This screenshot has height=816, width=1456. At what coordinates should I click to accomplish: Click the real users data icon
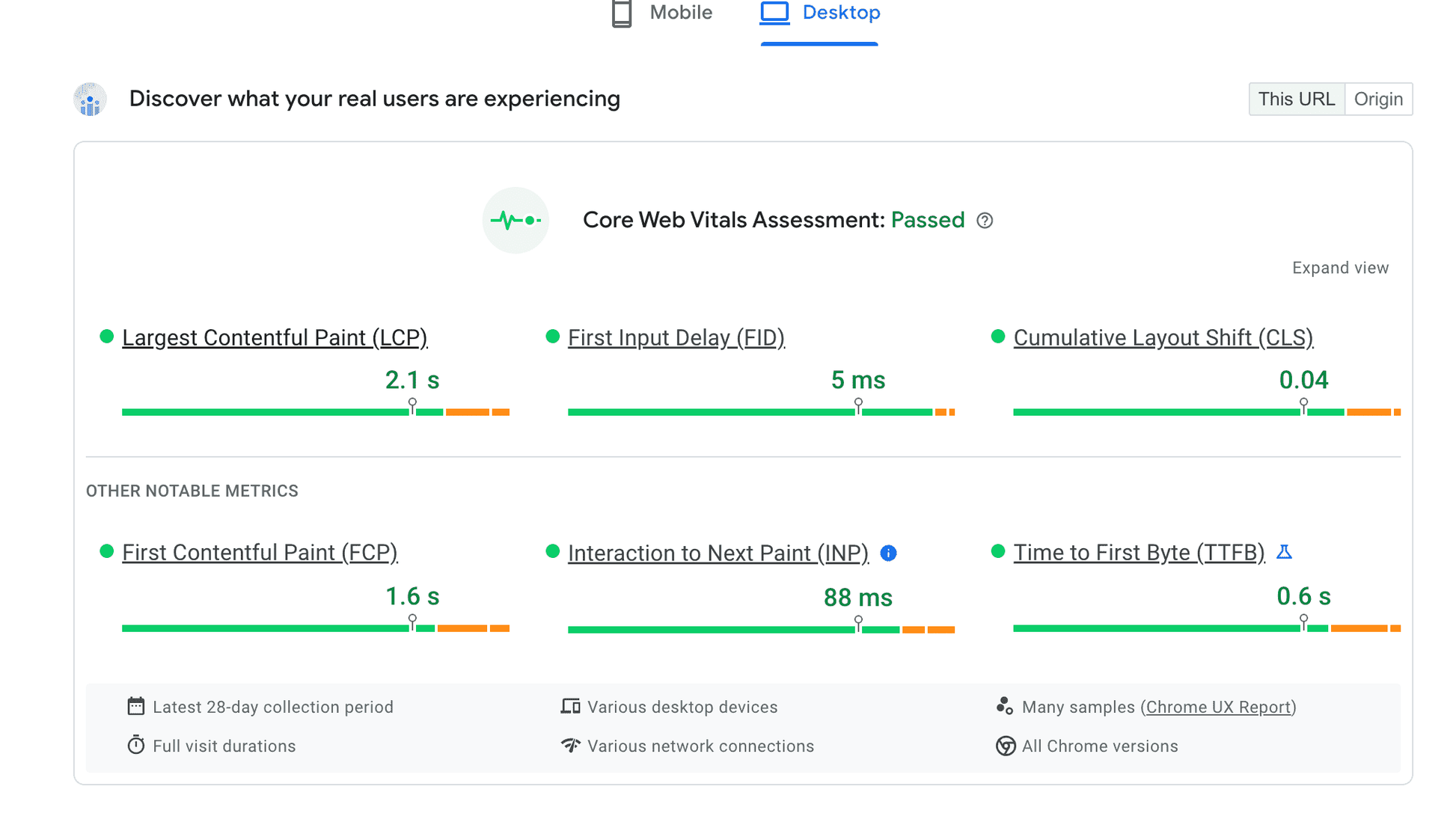coord(90,99)
